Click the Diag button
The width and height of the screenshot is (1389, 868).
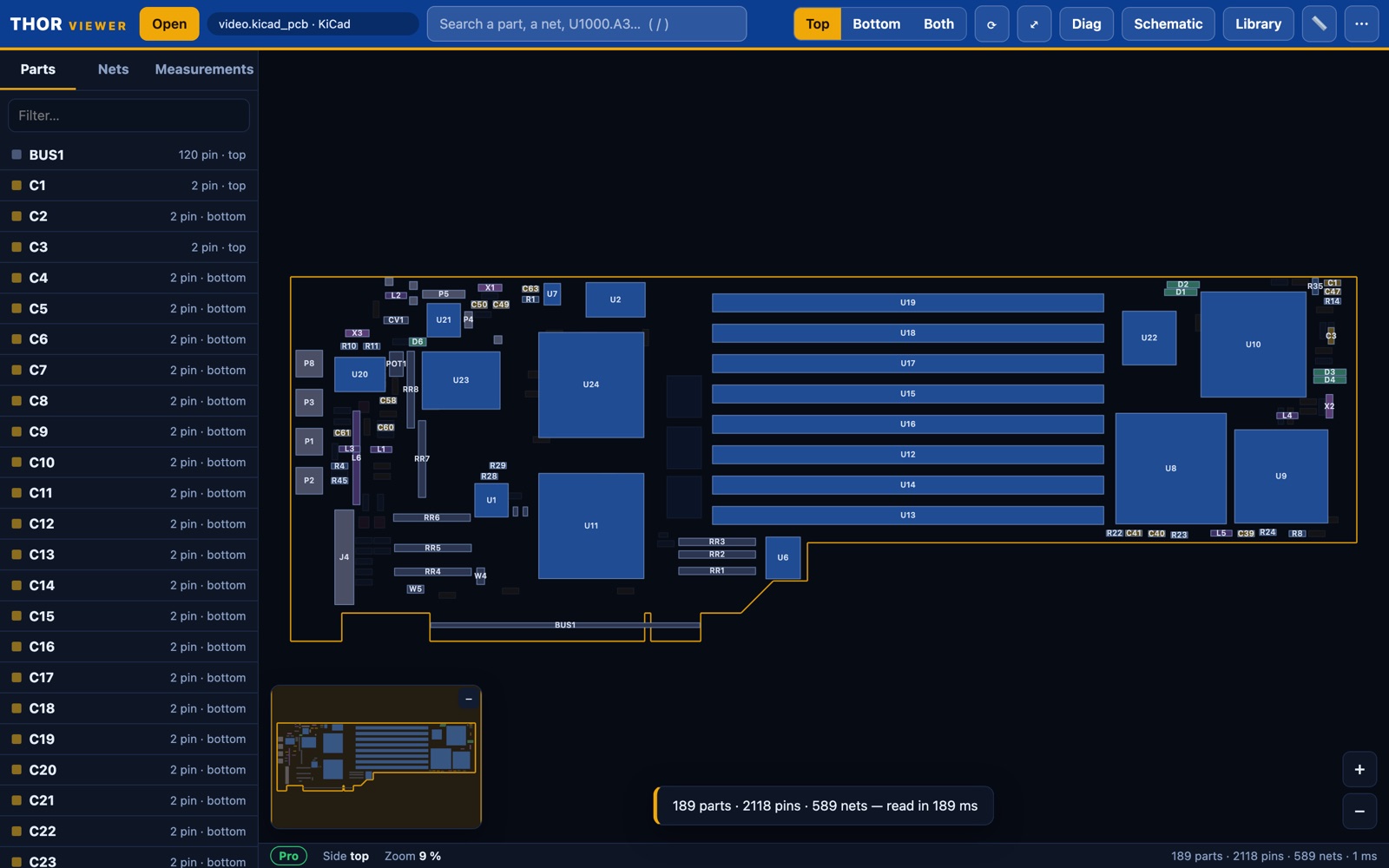click(1086, 24)
